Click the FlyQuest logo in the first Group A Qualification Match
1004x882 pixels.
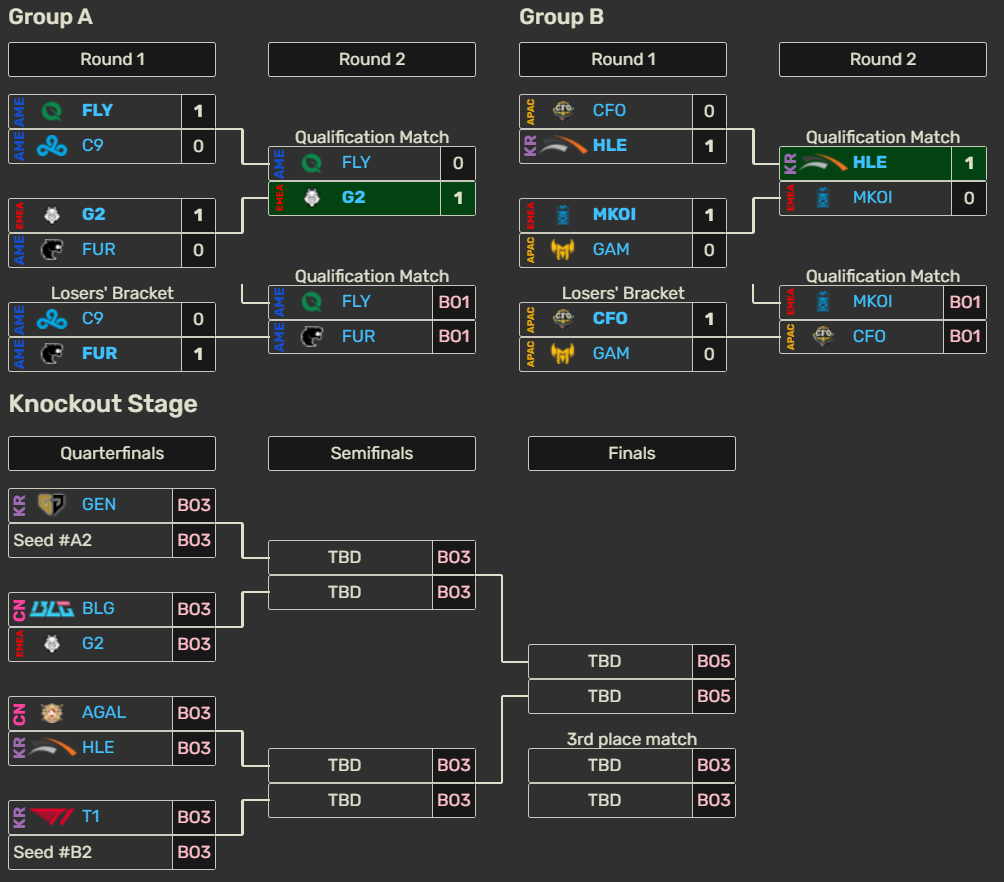[x=312, y=163]
